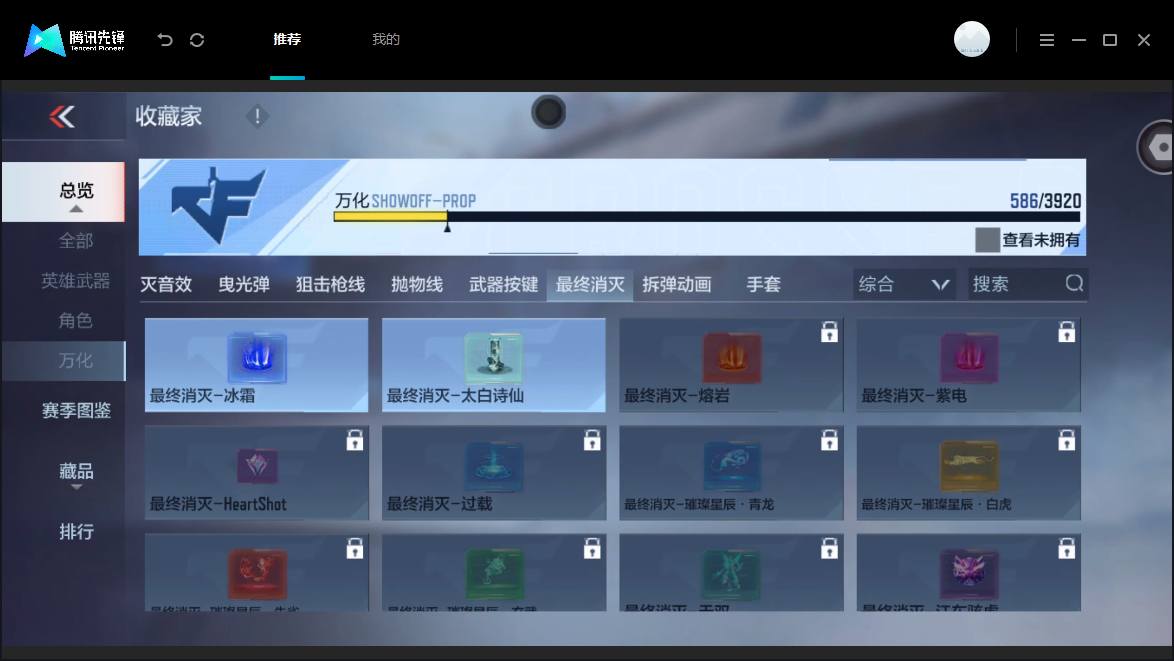Open 角色 in the sidebar
Image resolution: width=1174 pixels, height=661 pixels.
76,320
